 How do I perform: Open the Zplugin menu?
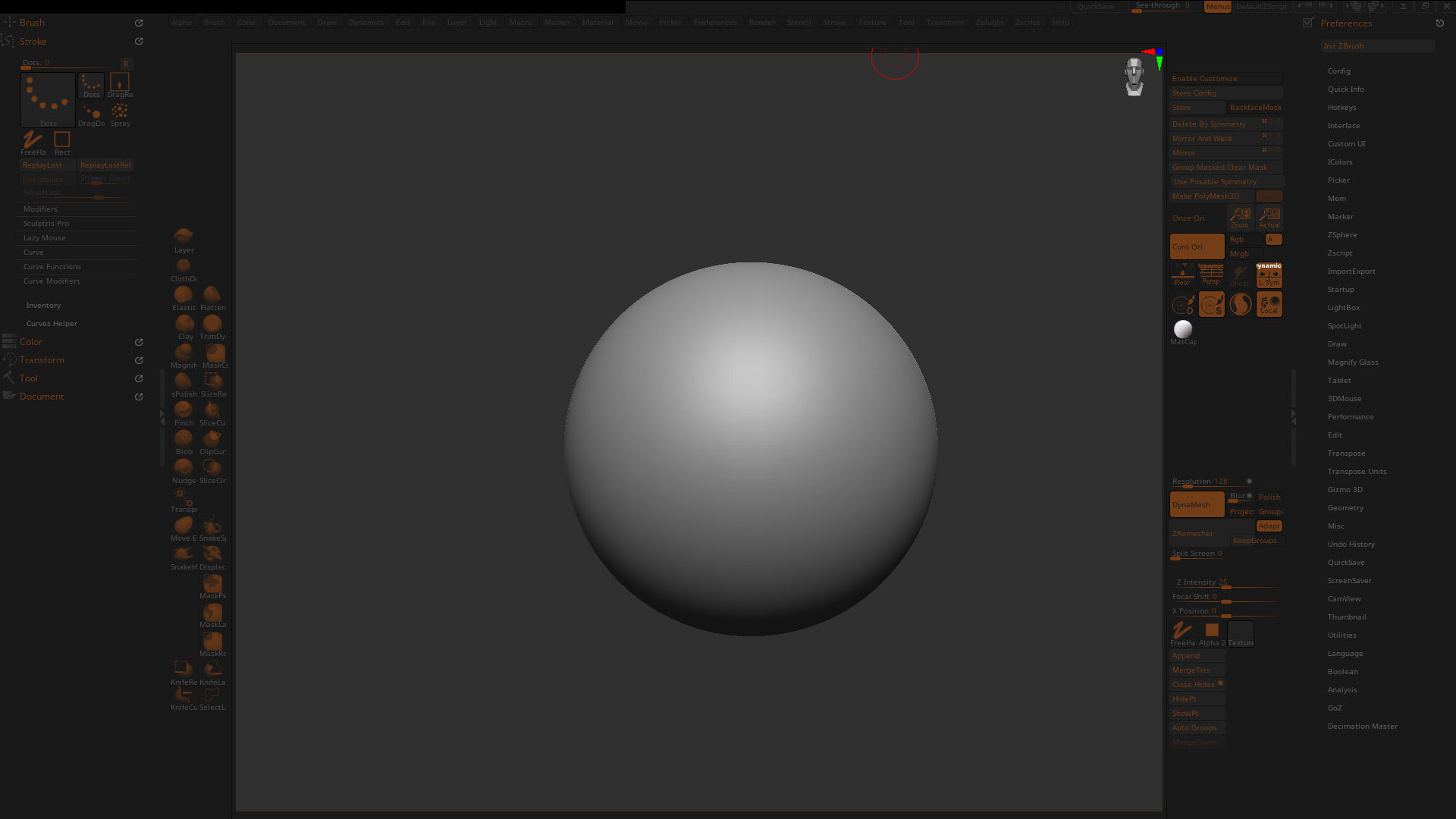(x=989, y=23)
